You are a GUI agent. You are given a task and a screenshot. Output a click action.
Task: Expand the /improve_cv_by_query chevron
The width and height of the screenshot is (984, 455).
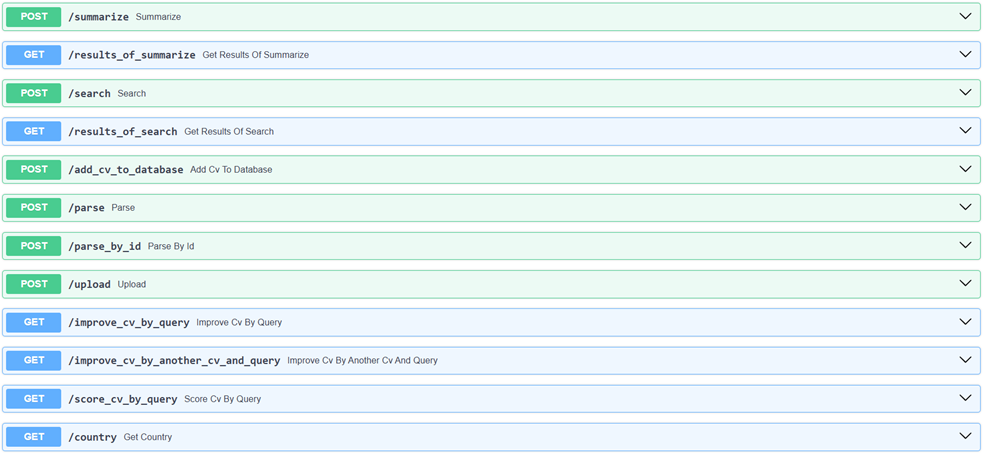(965, 322)
